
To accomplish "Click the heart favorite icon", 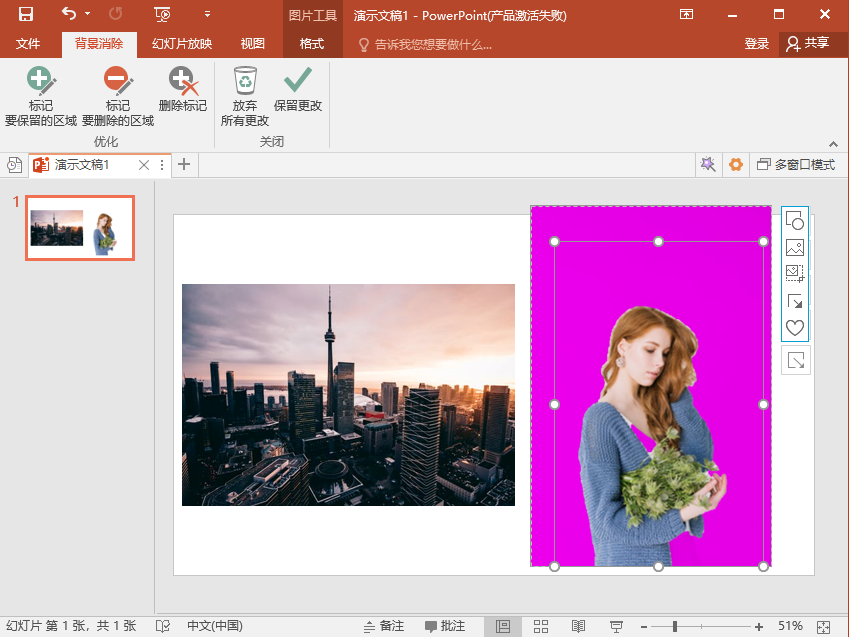I will pyautogui.click(x=794, y=327).
